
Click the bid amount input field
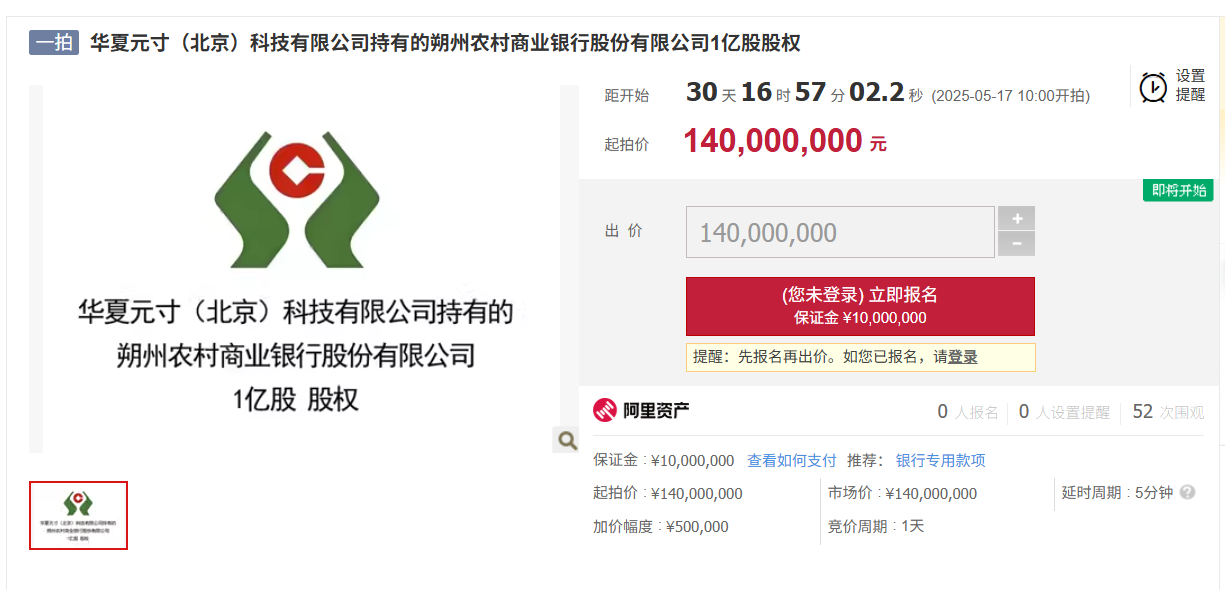[840, 233]
